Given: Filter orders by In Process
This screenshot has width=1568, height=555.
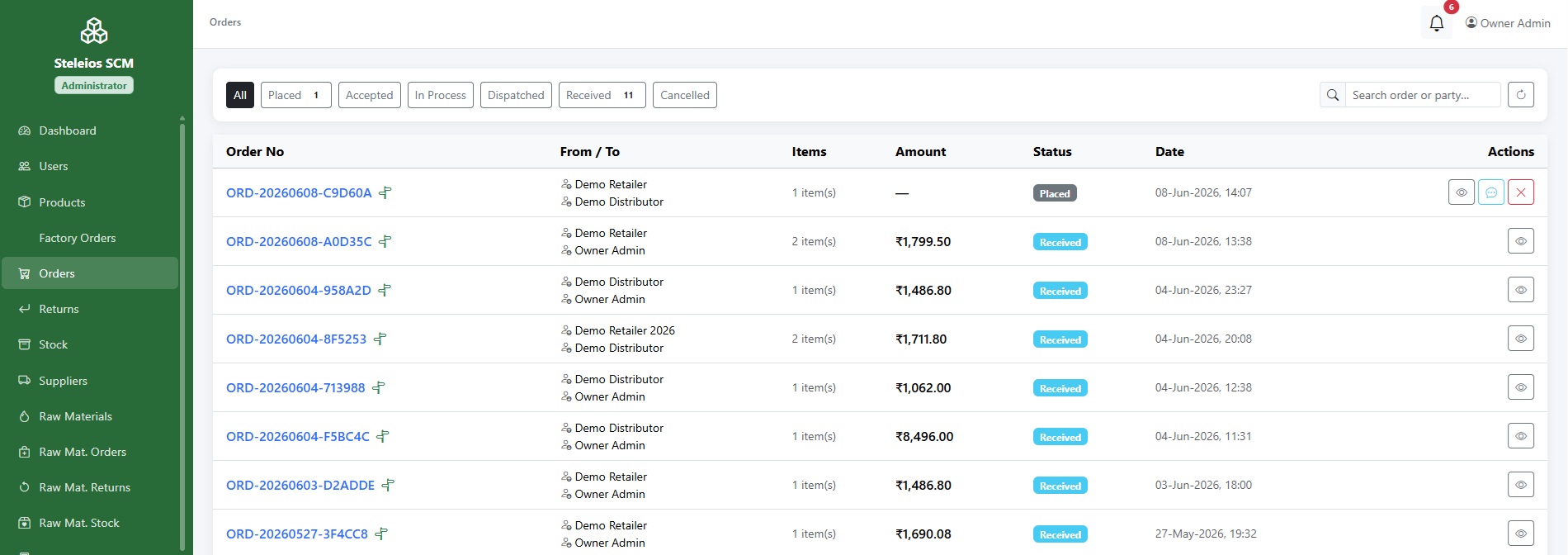Looking at the screenshot, I should (441, 95).
